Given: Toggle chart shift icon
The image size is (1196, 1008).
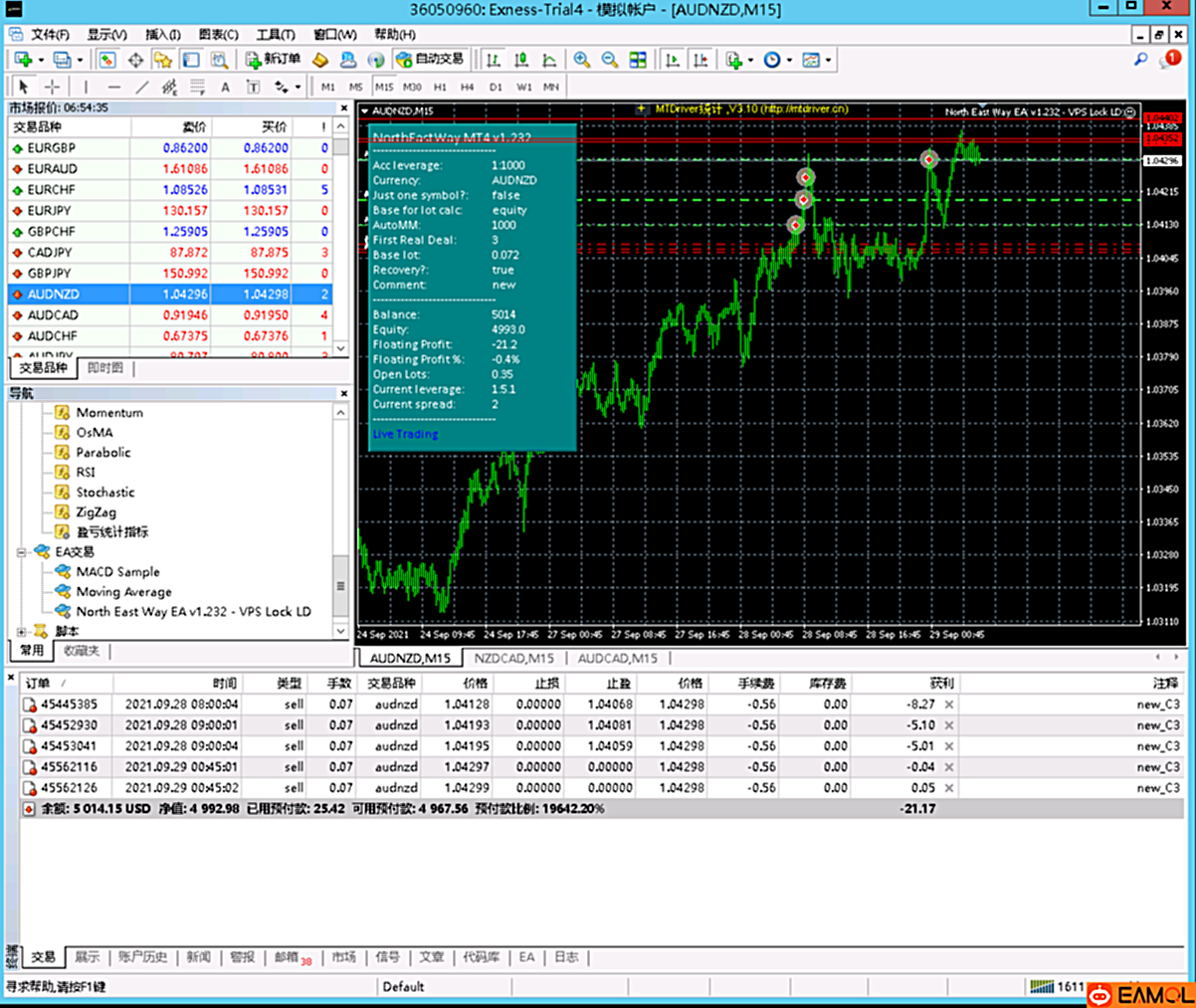Looking at the screenshot, I should [700, 60].
